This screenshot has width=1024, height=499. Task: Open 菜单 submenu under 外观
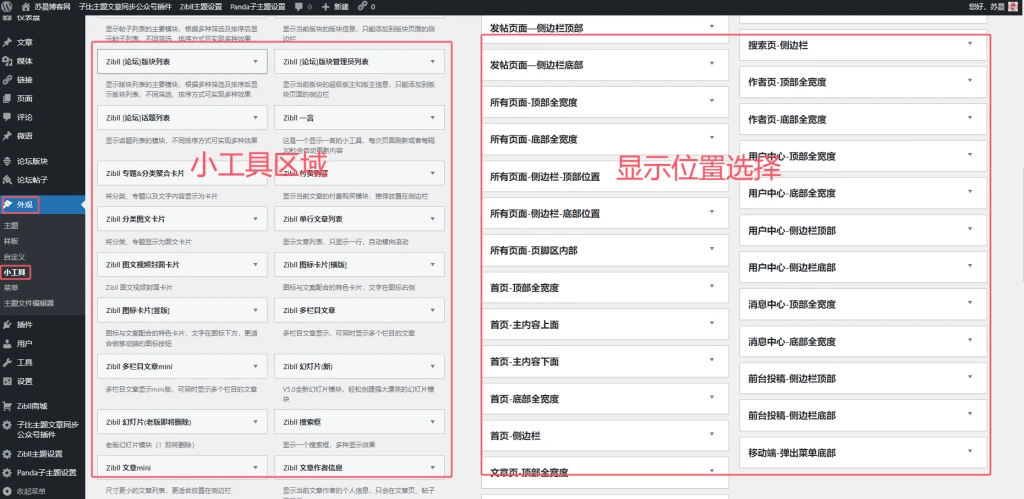[10, 287]
